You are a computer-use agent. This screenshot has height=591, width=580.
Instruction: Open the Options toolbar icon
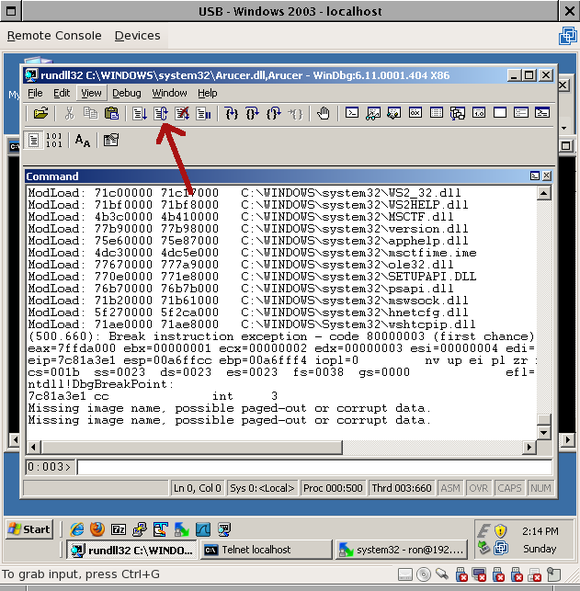pos(111,140)
